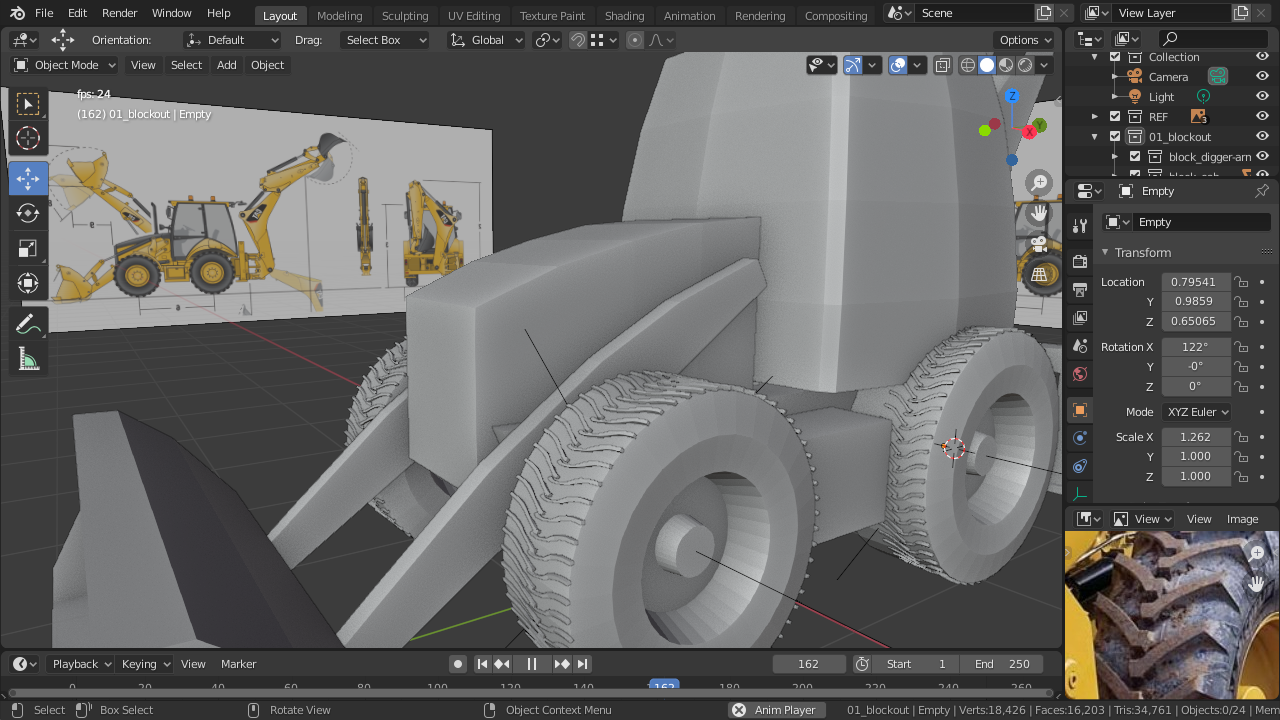Image resolution: width=1280 pixels, height=720 pixels.
Task: Pause animation playback
Action: pyautogui.click(x=532, y=664)
